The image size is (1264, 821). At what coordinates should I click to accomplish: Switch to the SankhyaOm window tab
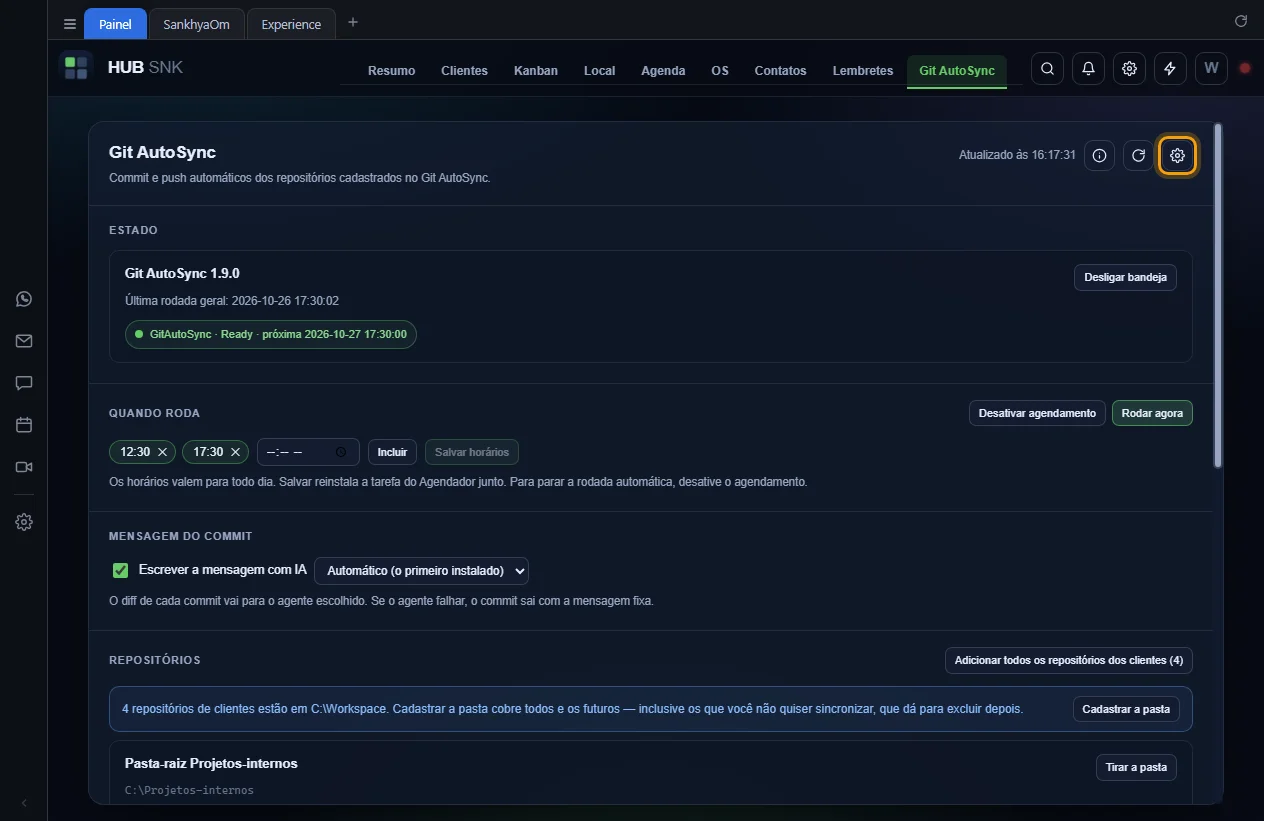[196, 24]
